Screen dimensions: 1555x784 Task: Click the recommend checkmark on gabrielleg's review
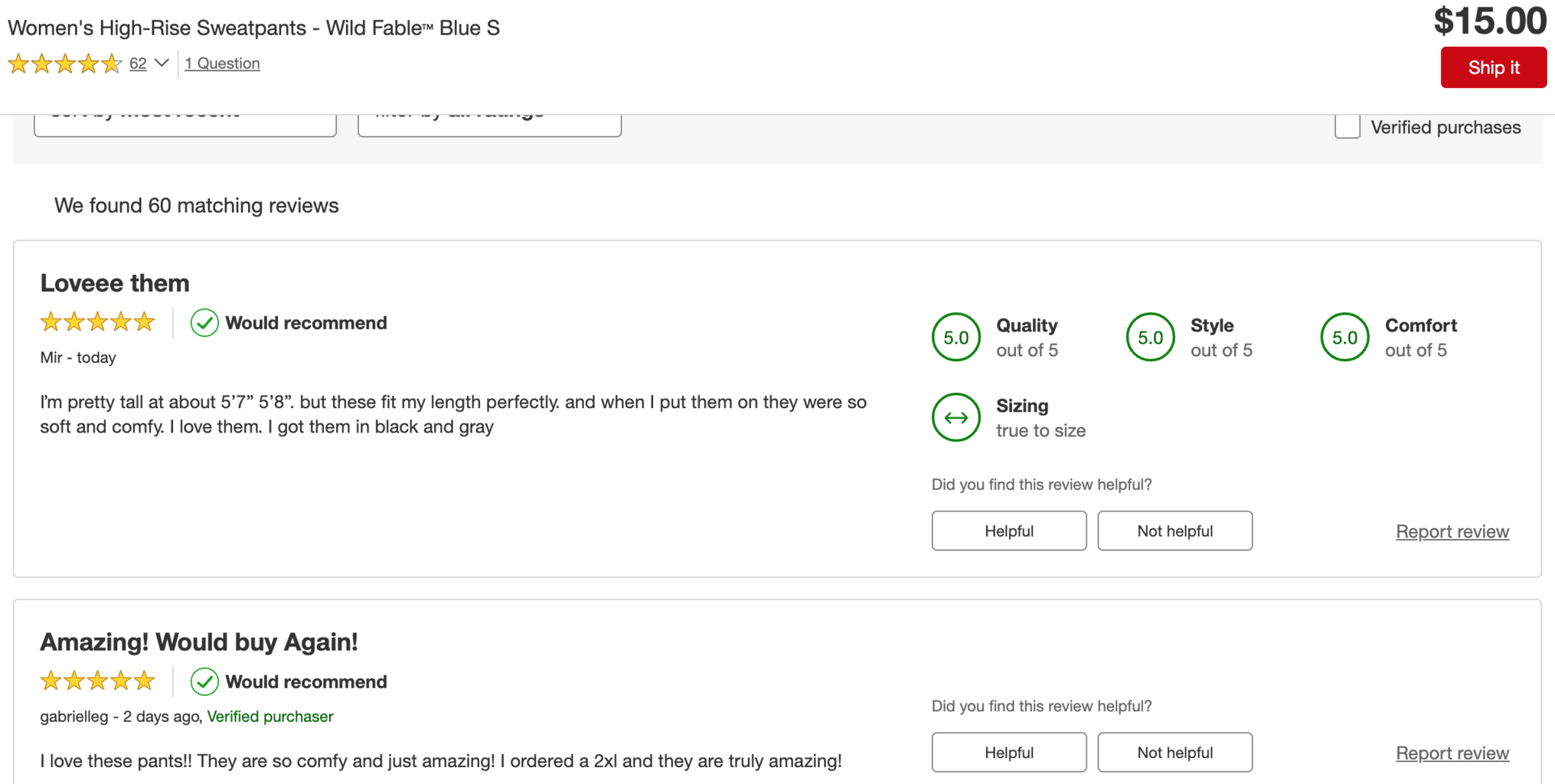click(204, 681)
